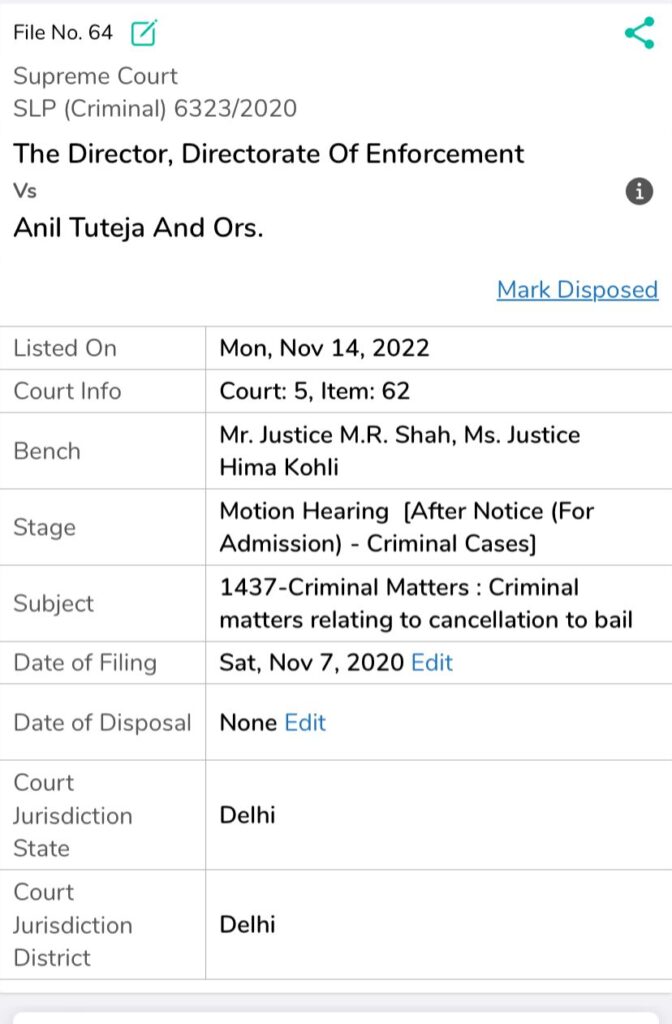Tap respondent name Anil Tuteja And Ors.
The image size is (672, 1024).
(138, 227)
